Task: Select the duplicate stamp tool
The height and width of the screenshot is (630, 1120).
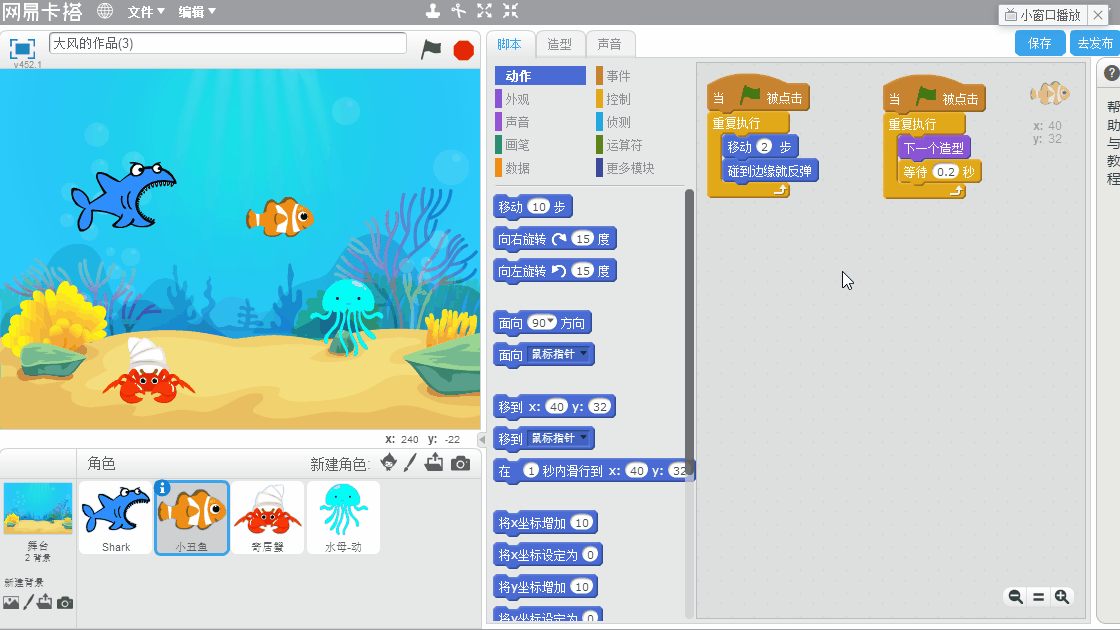Action: point(433,11)
